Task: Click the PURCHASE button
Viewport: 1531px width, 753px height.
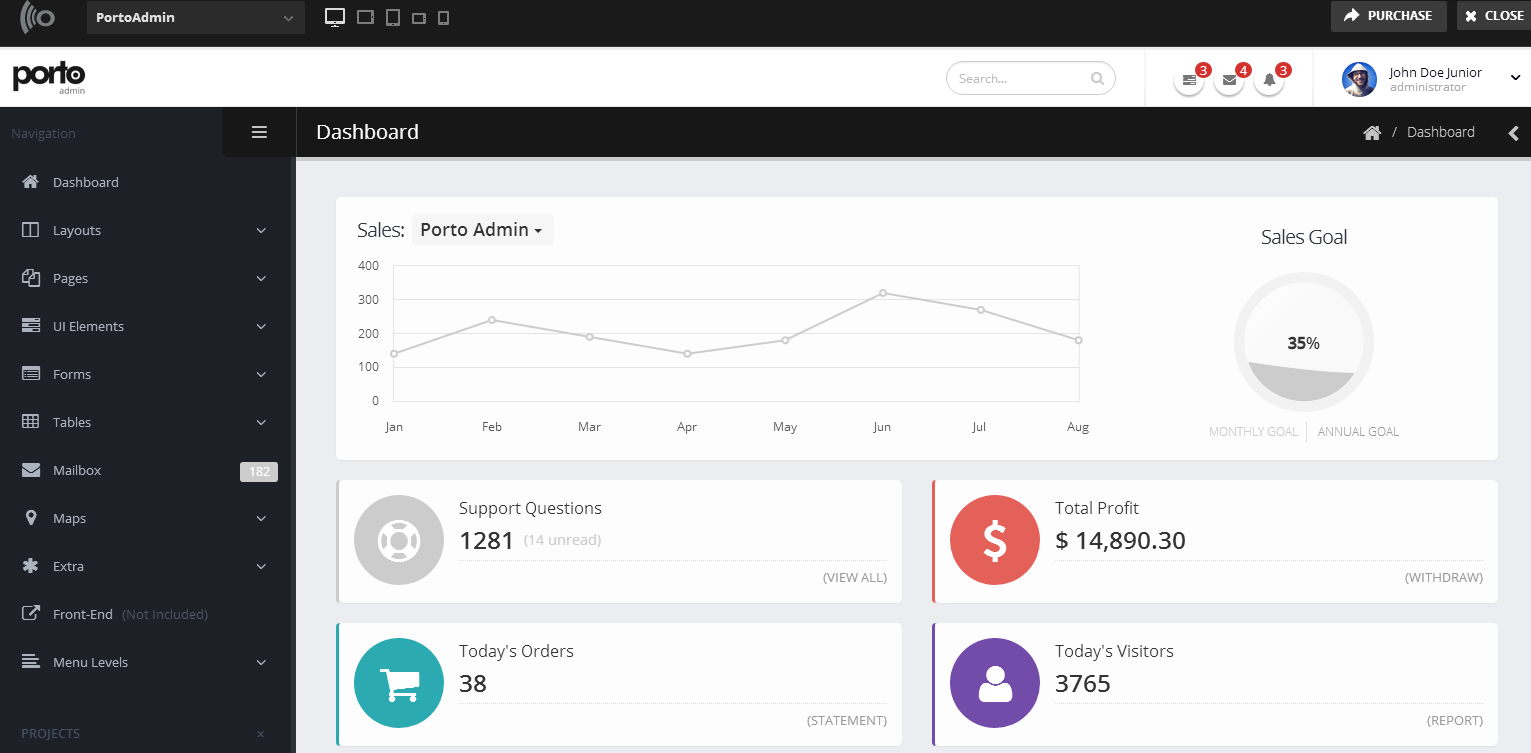Action: coord(1388,16)
